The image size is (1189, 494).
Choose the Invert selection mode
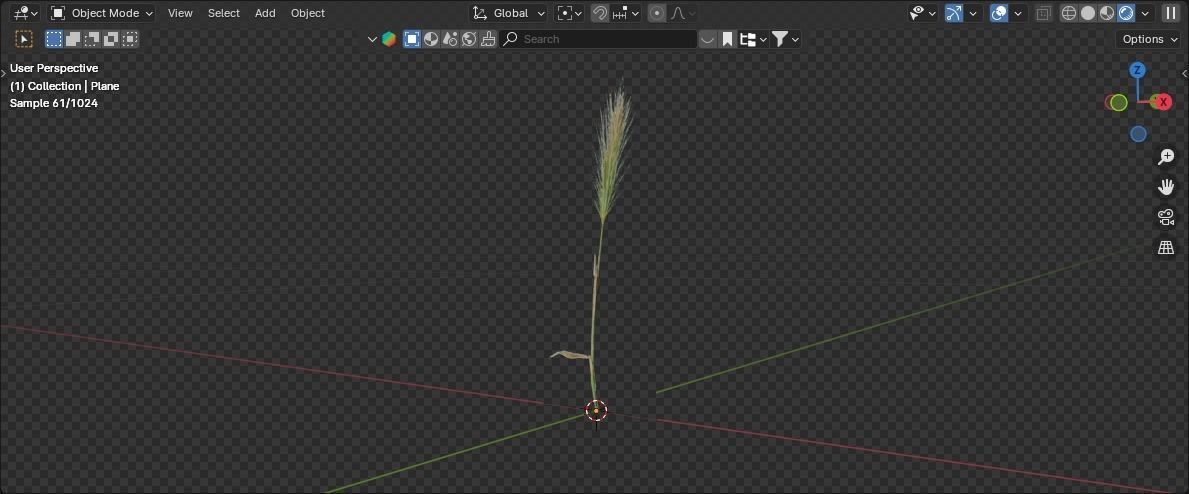pos(111,39)
